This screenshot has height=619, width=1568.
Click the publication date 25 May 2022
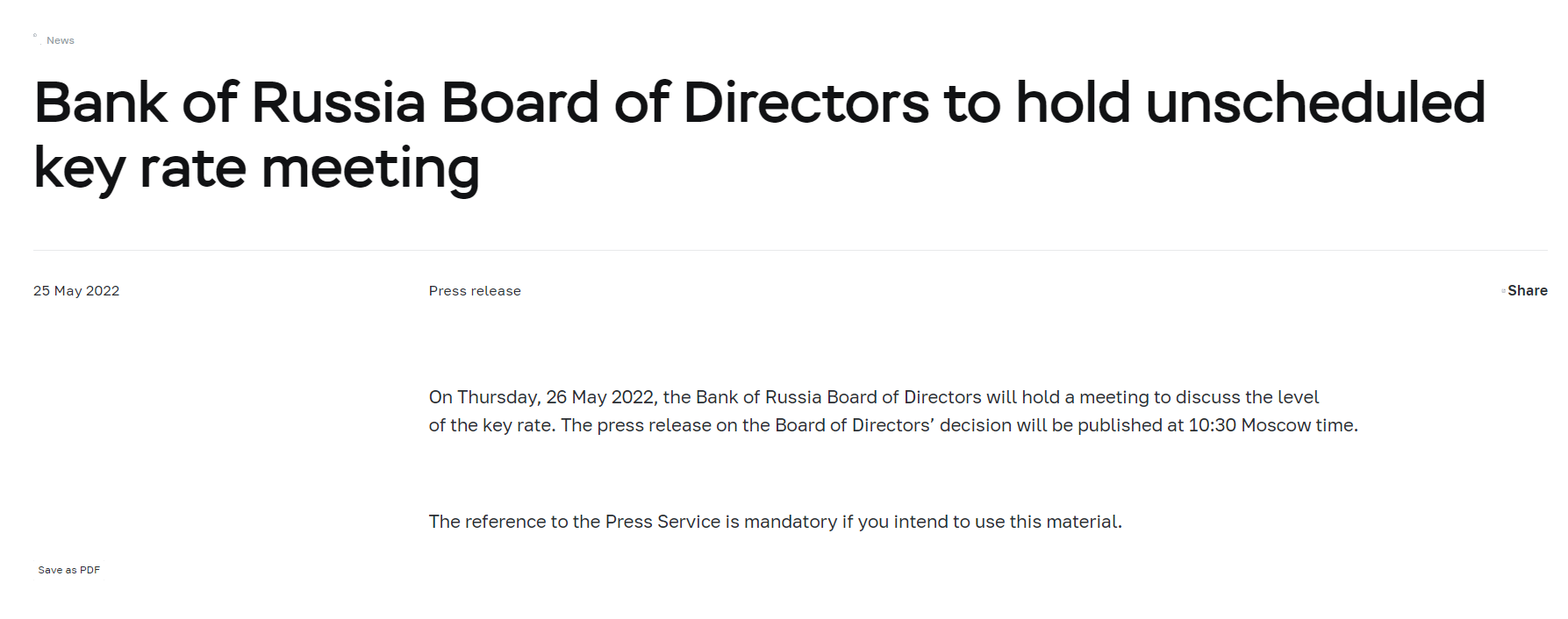point(76,291)
